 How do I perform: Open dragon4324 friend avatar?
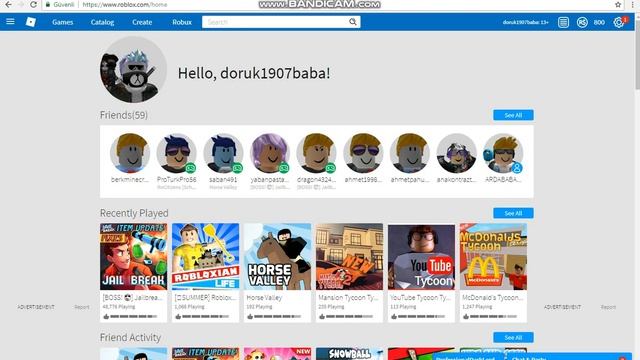(x=316, y=153)
